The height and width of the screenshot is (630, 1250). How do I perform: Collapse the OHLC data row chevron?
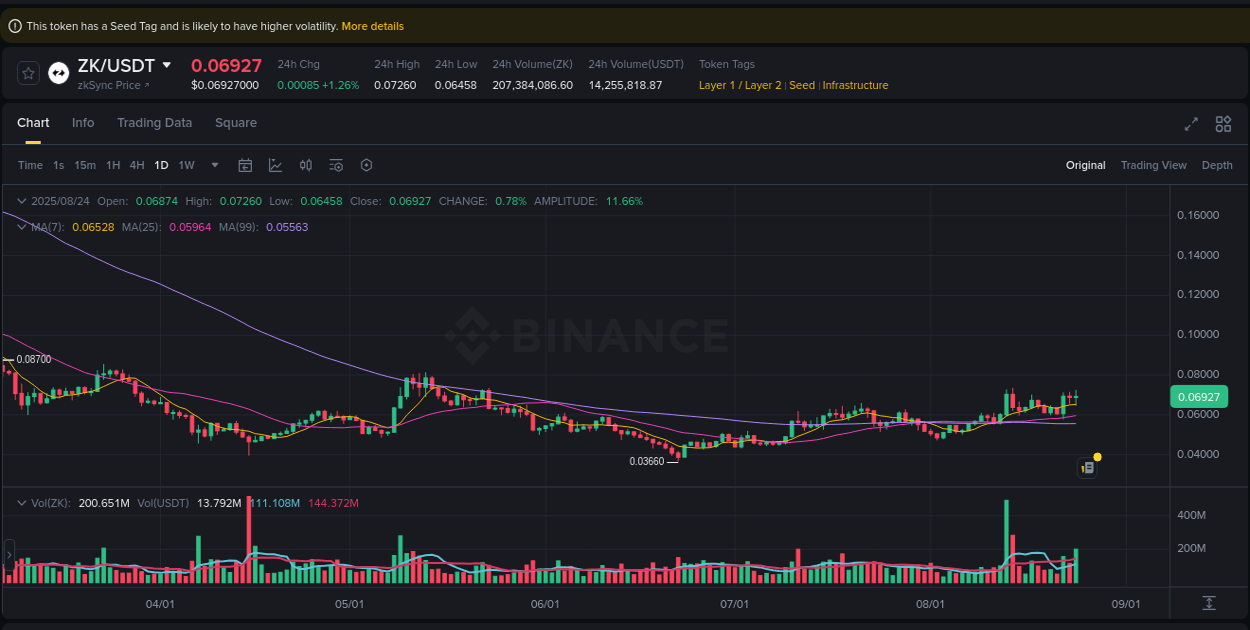coord(20,201)
